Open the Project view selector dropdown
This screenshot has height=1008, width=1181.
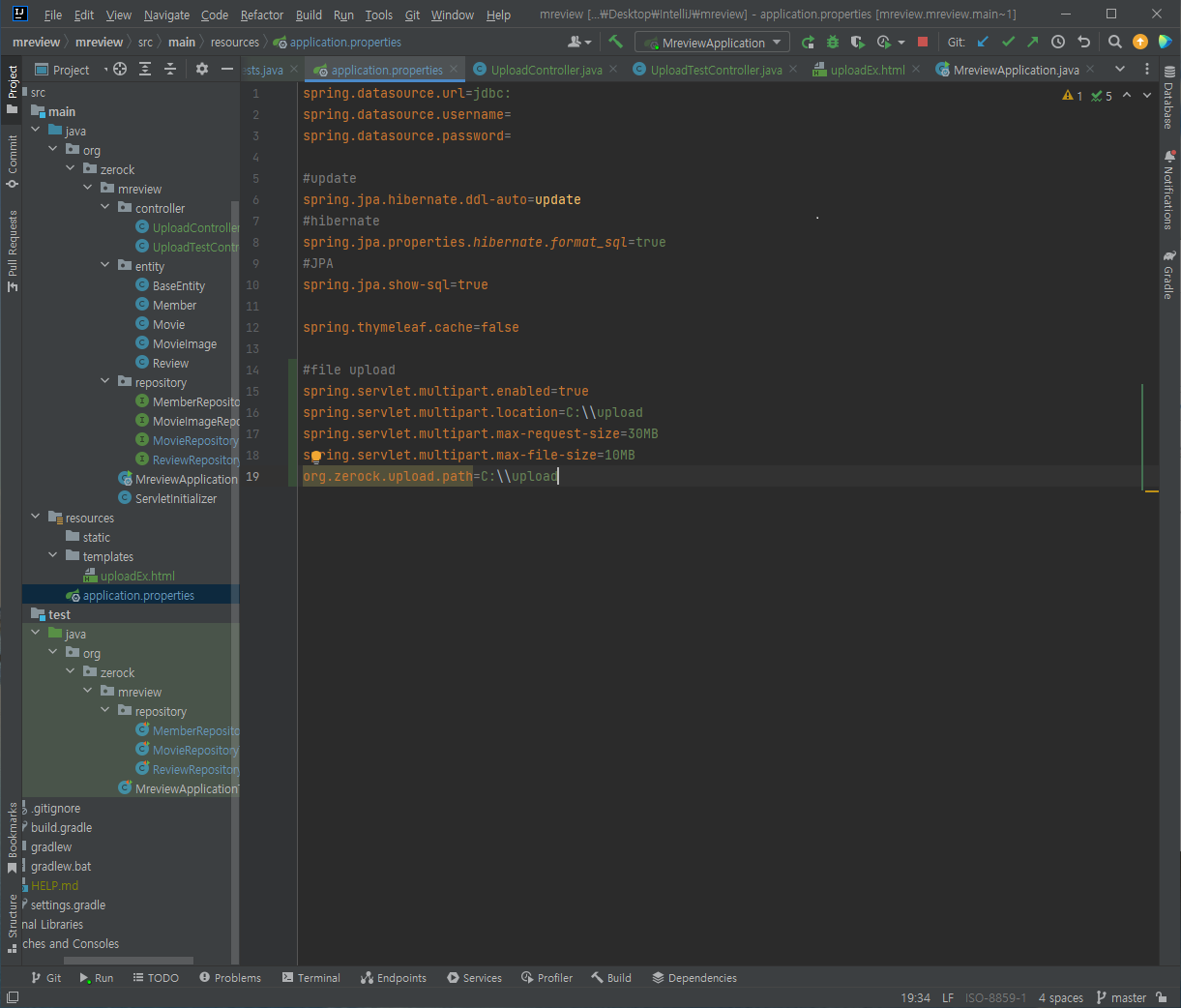pyautogui.click(x=71, y=70)
